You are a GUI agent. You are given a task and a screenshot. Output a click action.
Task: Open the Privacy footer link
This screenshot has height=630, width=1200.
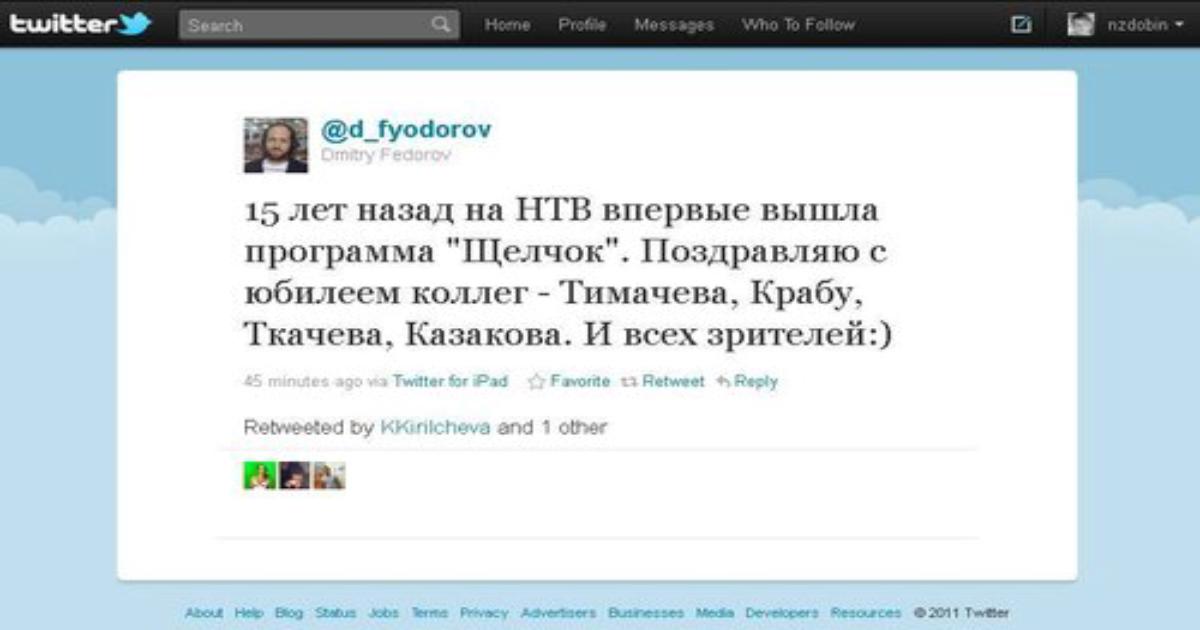tap(484, 612)
